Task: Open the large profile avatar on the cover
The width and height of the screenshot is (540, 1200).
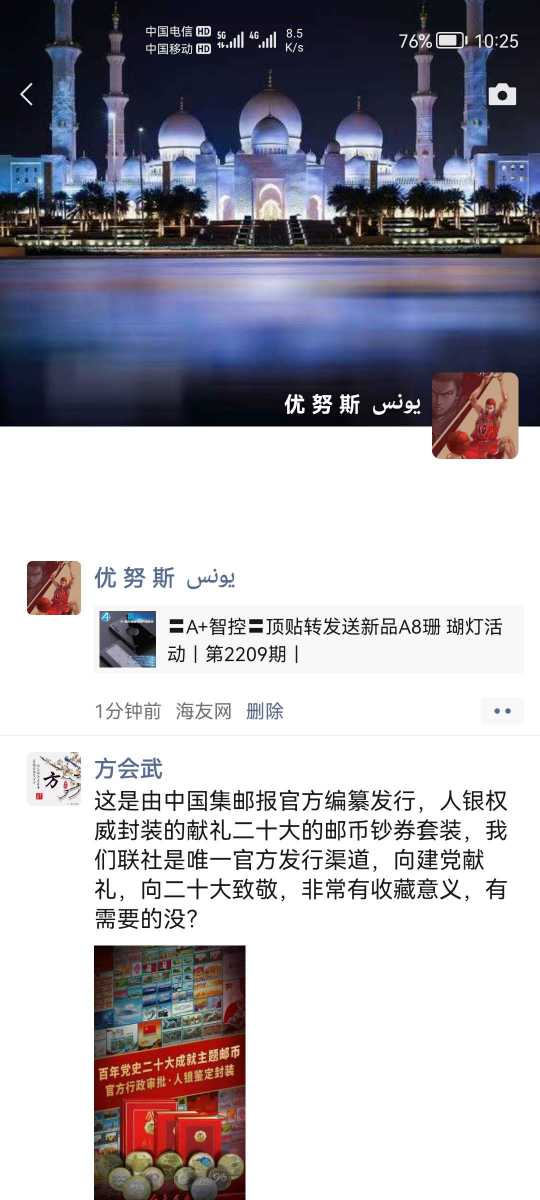Action: pyautogui.click(x=475, y=415)
